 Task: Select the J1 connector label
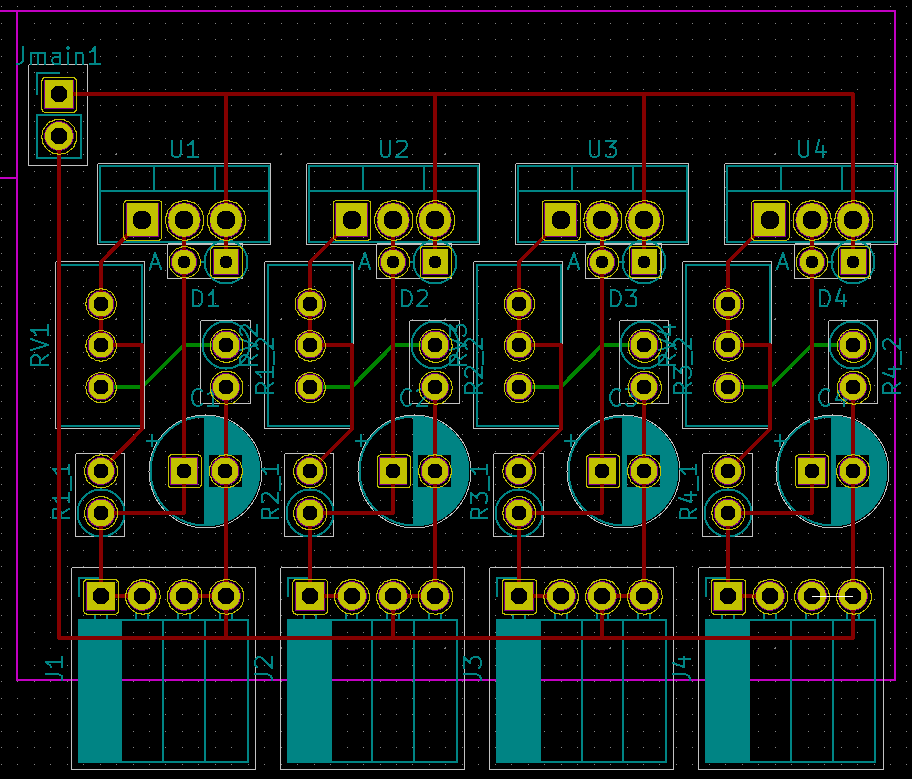[x=55, y=668]
